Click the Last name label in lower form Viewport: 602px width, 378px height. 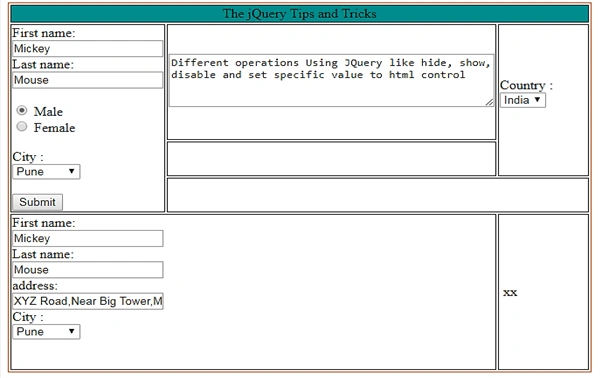coord(43,254)
